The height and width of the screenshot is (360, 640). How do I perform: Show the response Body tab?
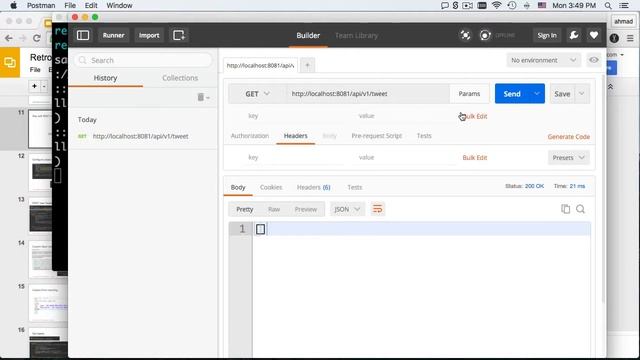(x=238, y=187)
